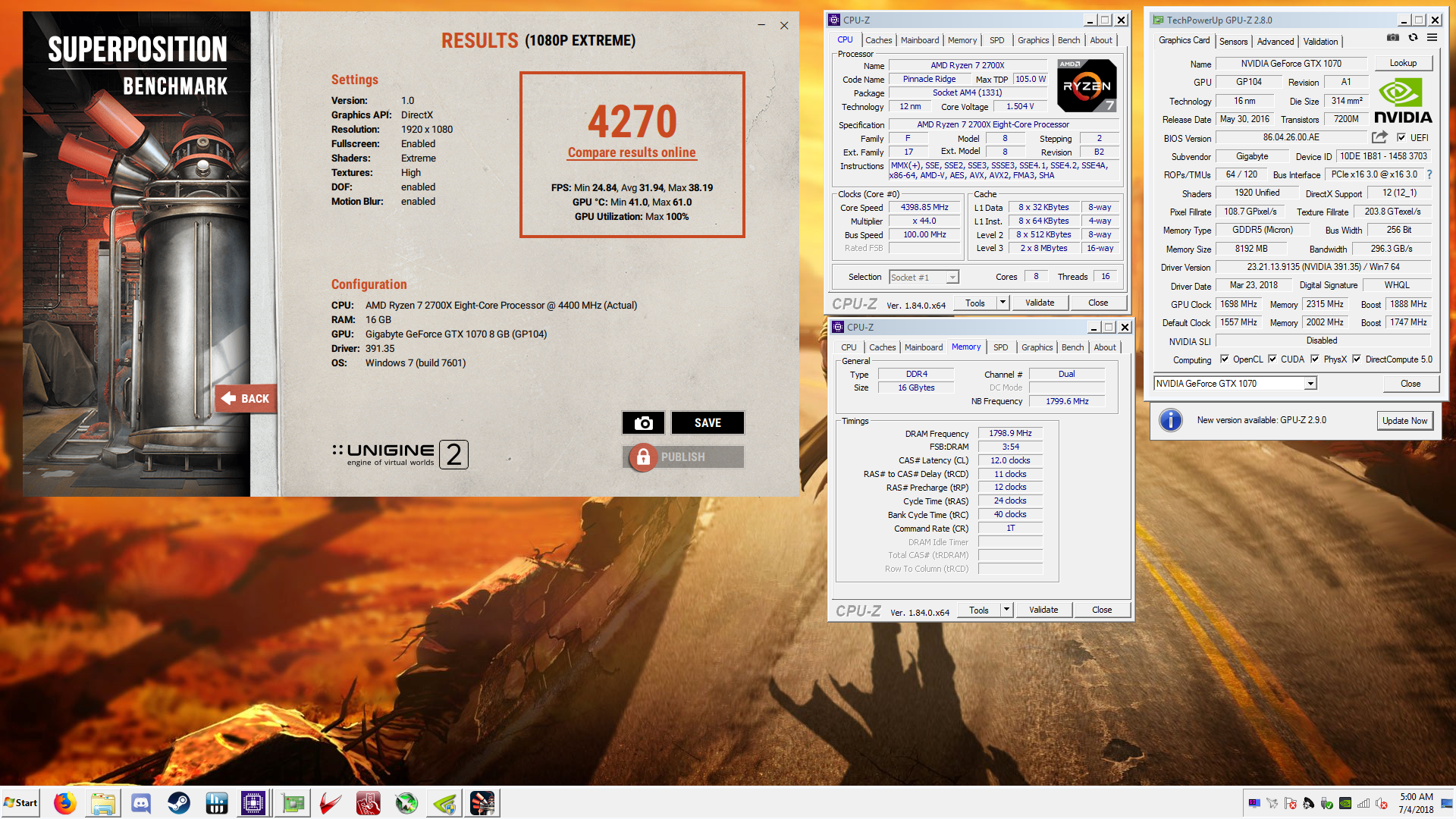1456x819 pixels.
Task: Click the network signal tray icon
Action: coord(1363,803)
